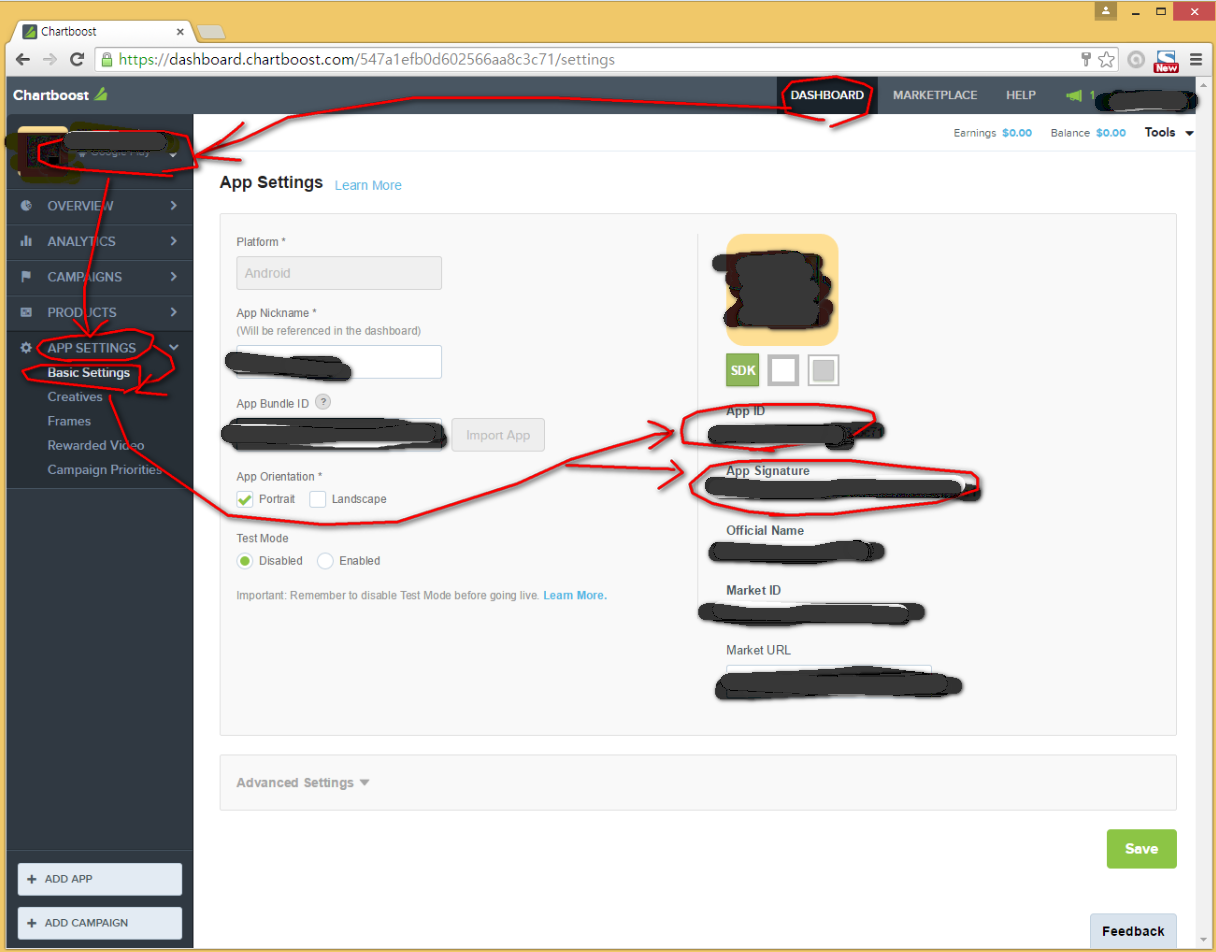This screenshot has height=952, width=1216.
Task: Click the plus icon on Add Campaign
Action: pos(32,923)
